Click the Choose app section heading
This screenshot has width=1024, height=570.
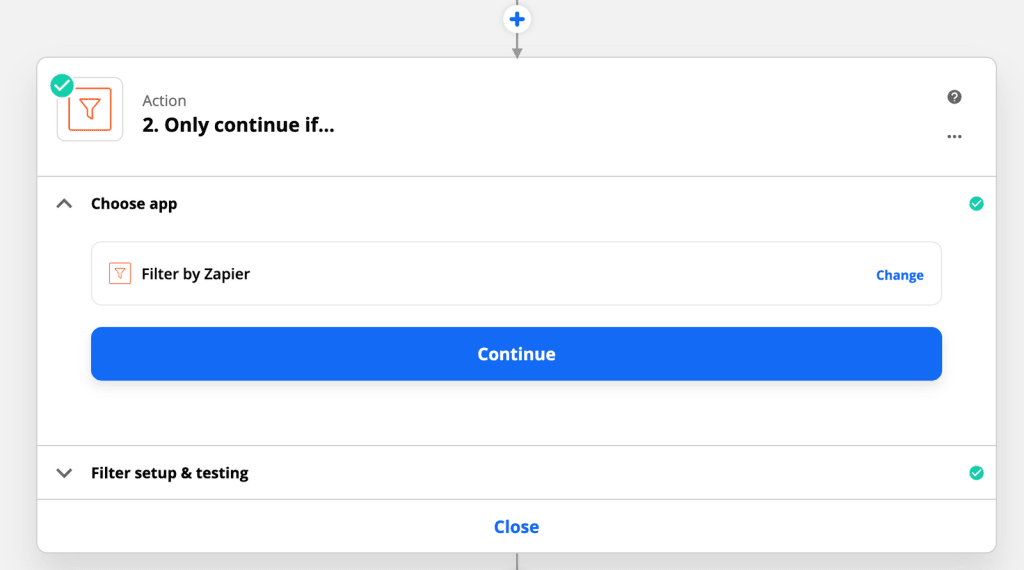pyautogui.click(x=134, y=204)
